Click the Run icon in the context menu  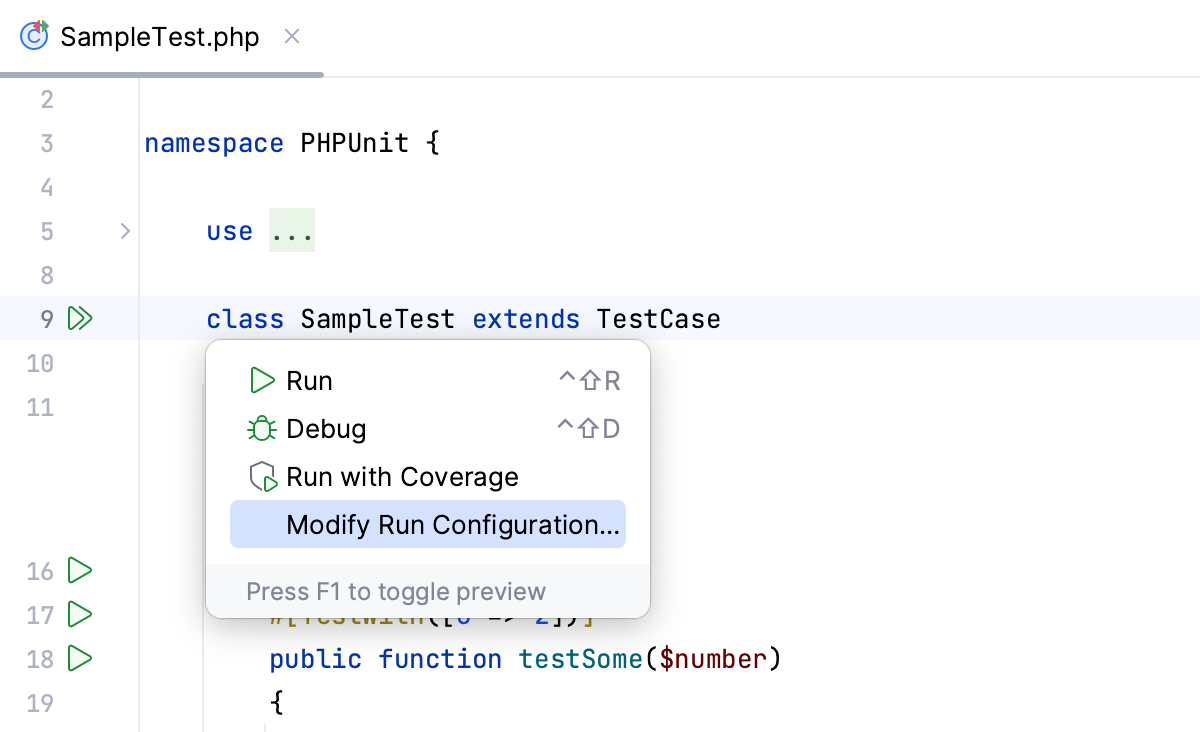[262, 380]
